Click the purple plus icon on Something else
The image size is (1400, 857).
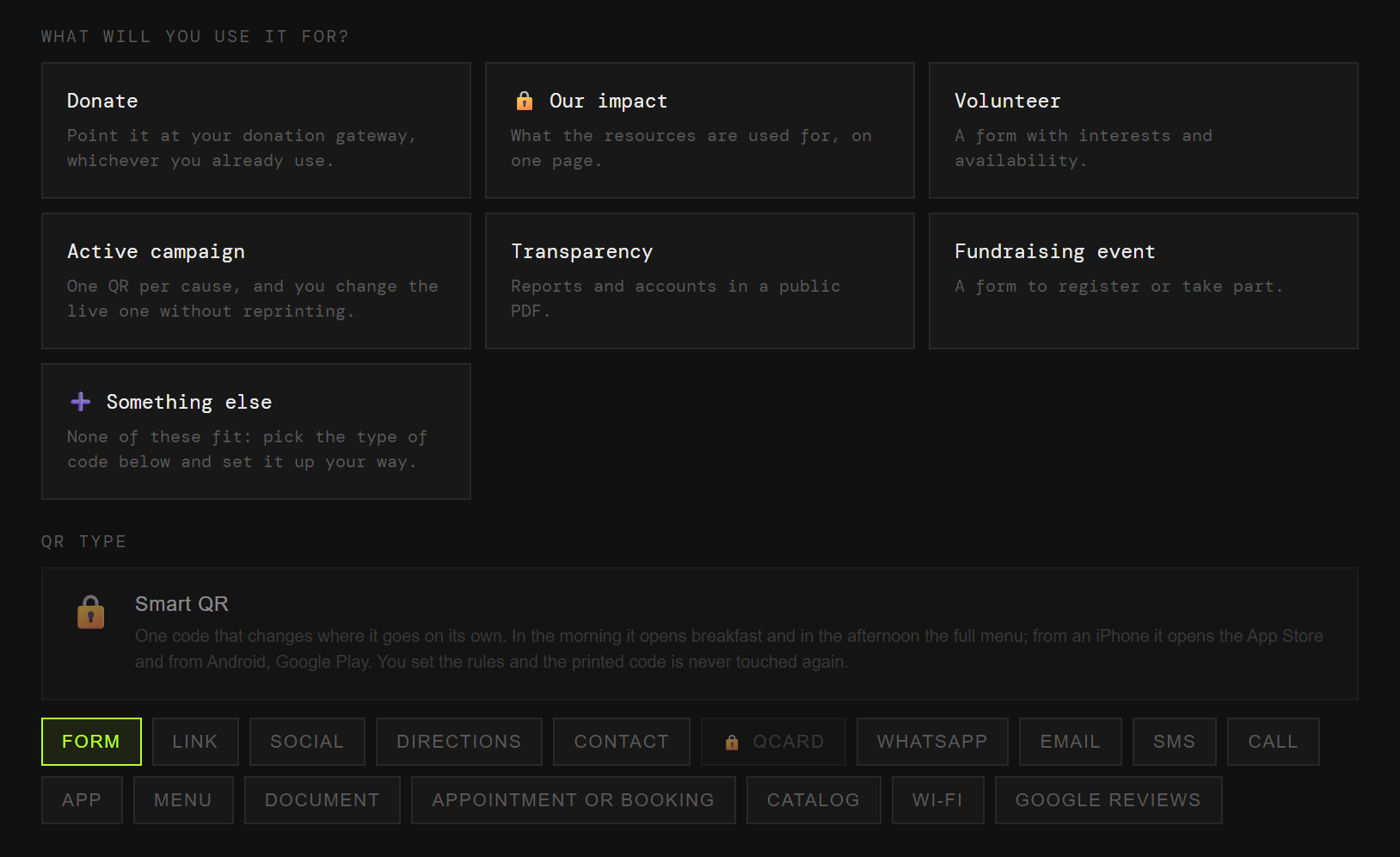pyautogui.click(x=81, y=402)
